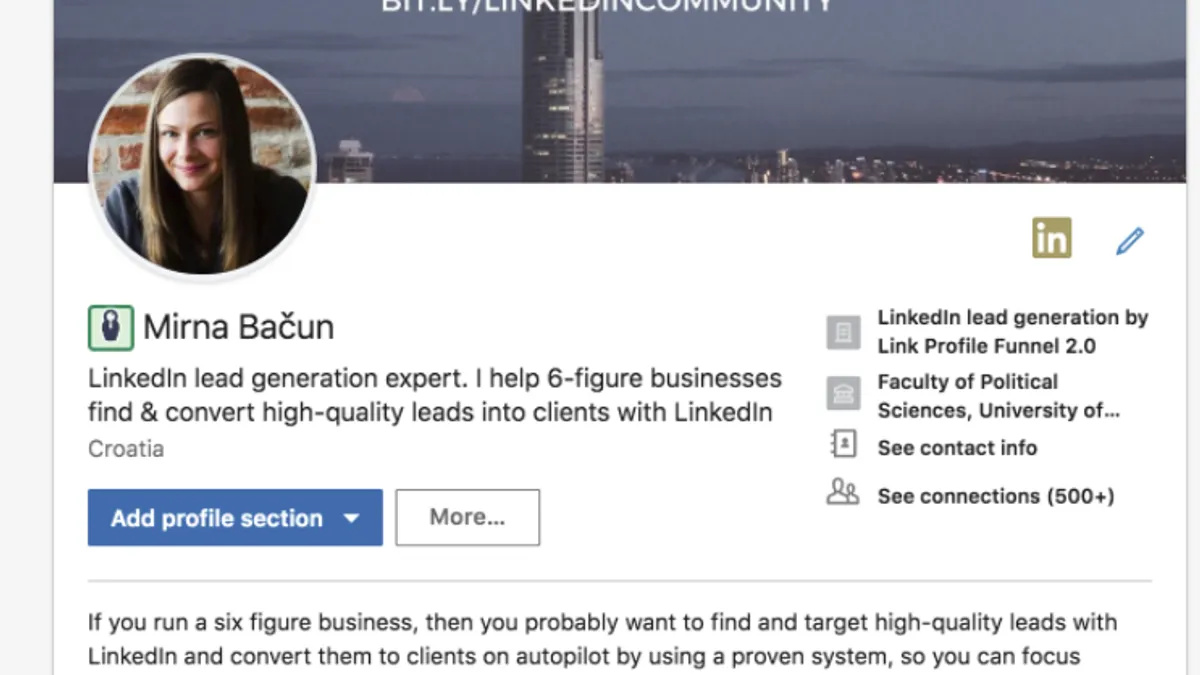
Task: Click the contact card icon
Action: 843,445
